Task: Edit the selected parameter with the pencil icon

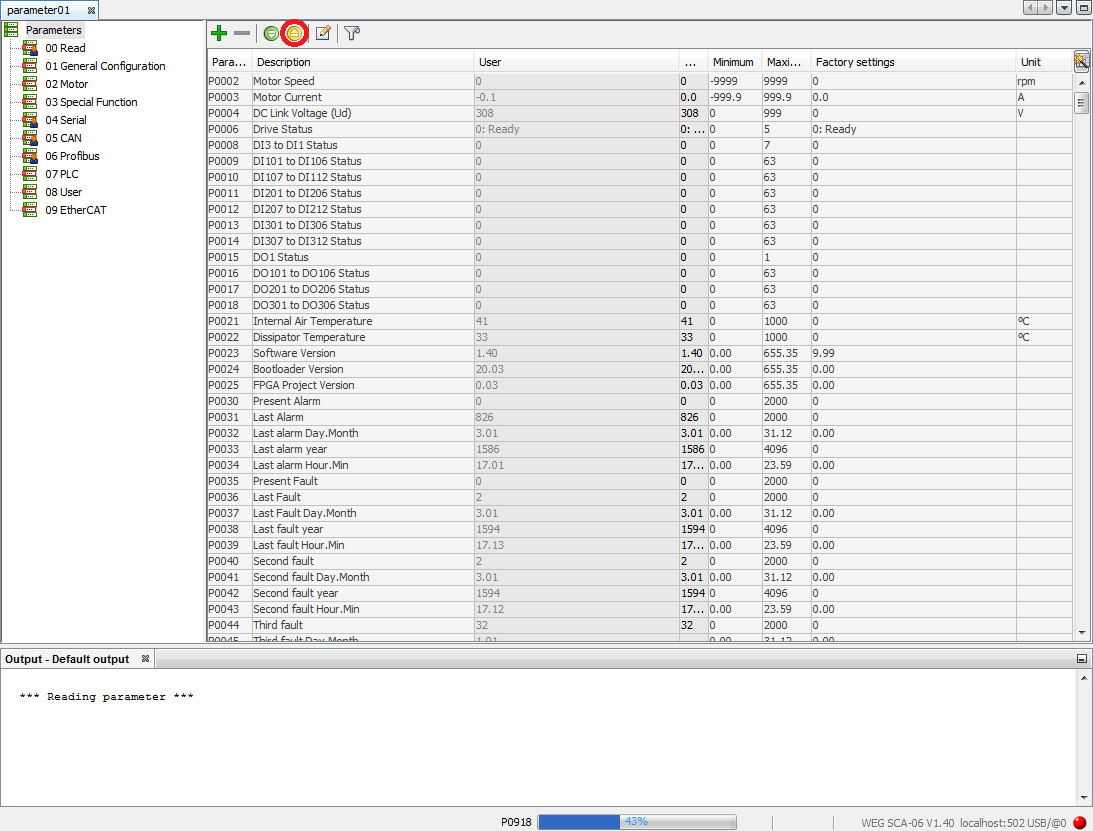Action: [x=323, y=33]
